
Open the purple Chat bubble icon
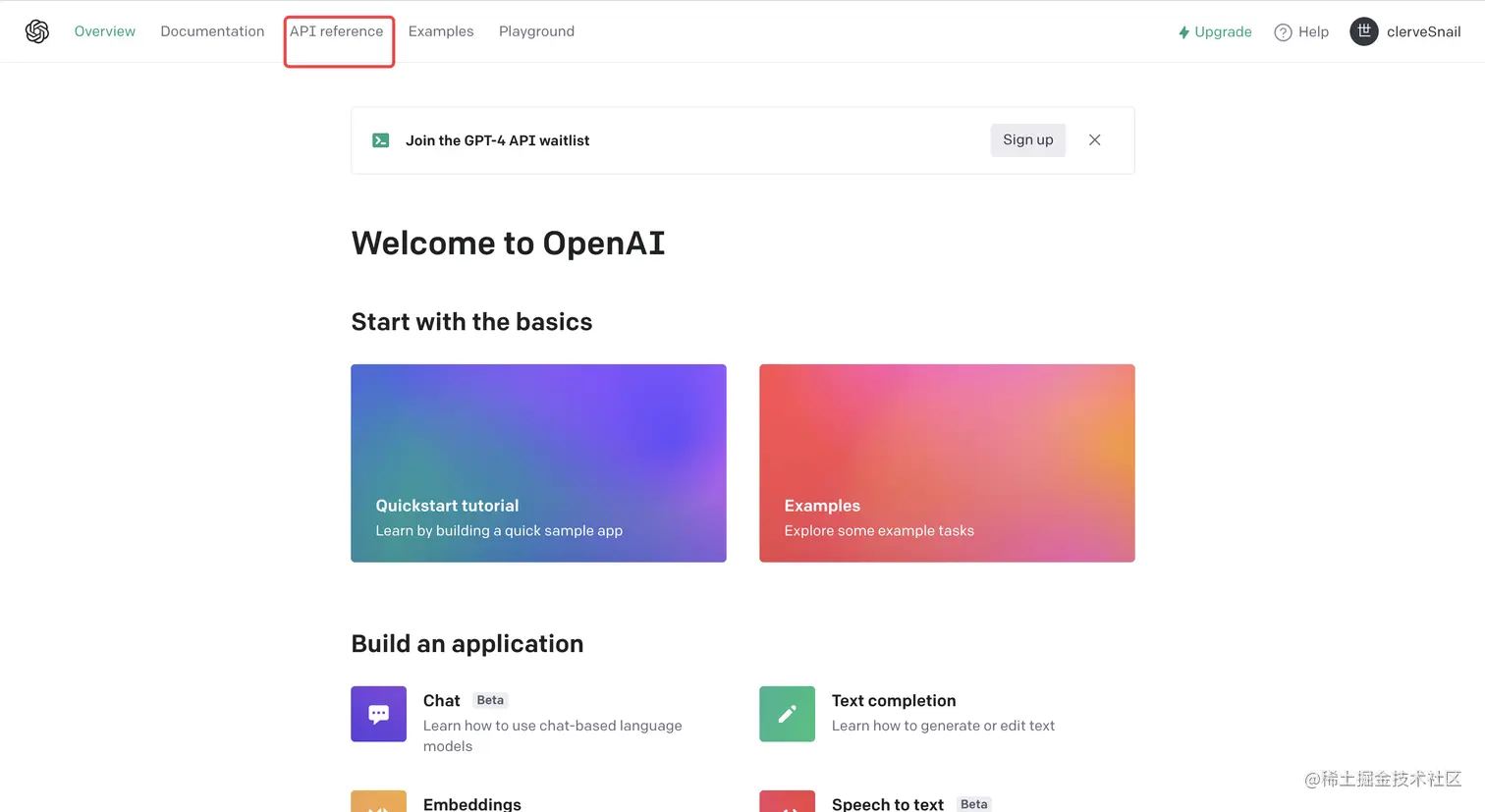click(x=378, y=714)
